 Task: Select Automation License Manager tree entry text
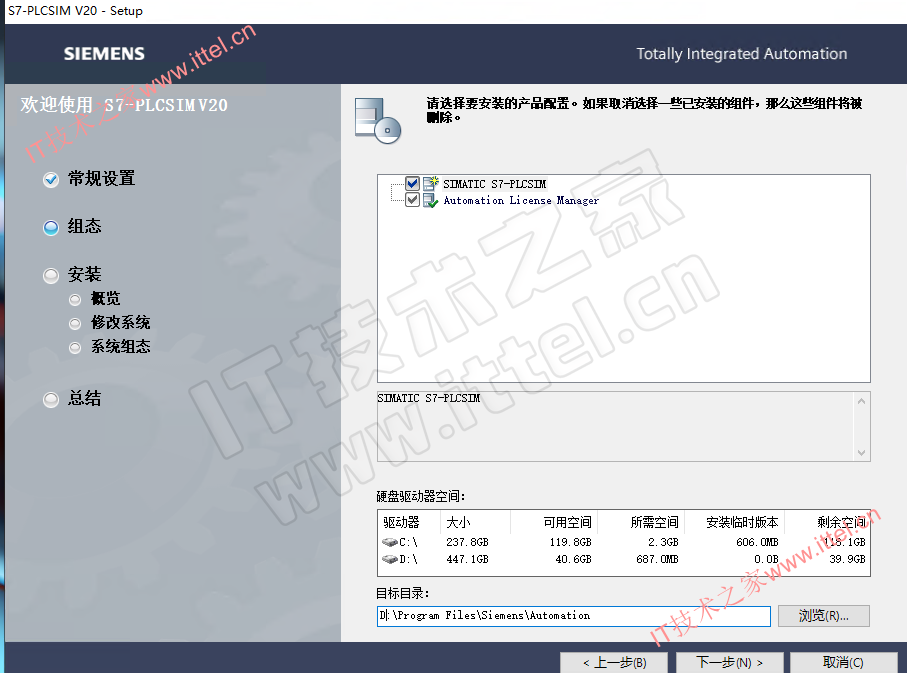pyautogui.click(x=521, y=201)
